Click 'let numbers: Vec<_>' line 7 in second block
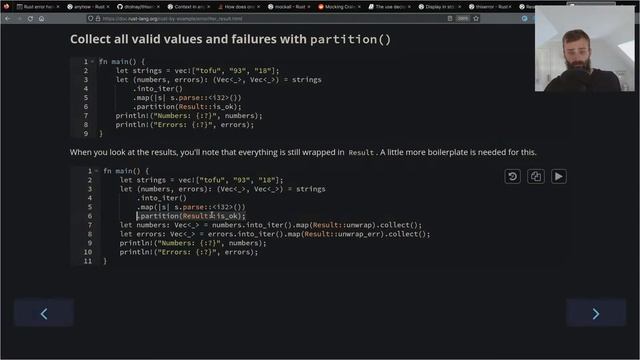The image size is (640, 360). pos(271,225)
